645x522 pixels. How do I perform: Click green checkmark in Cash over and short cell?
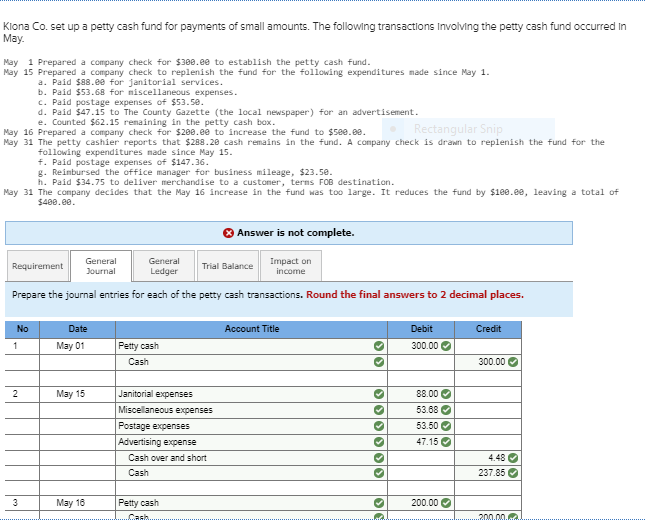[379, 458]
